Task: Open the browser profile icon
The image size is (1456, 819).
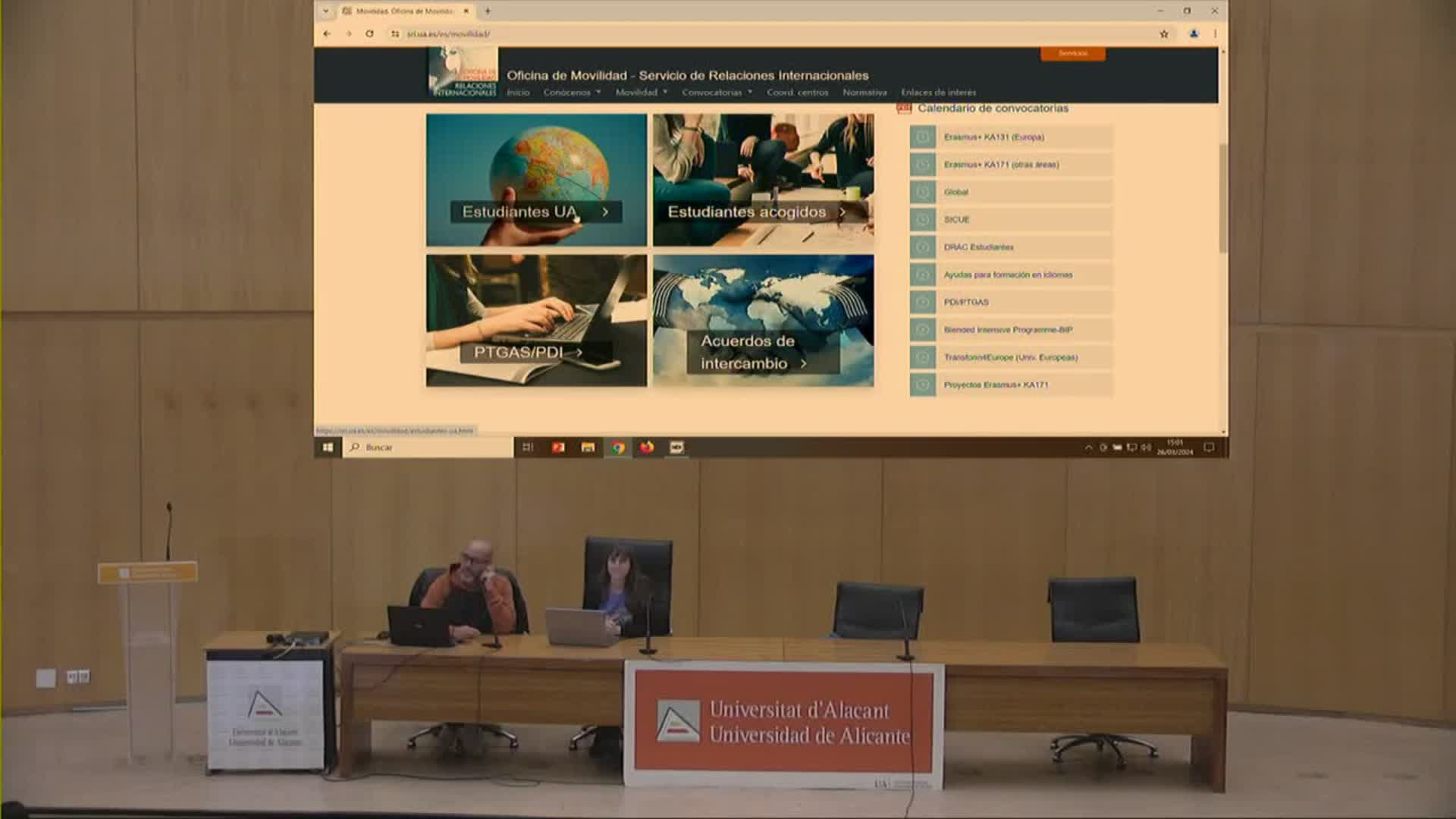Action: pyautogui.click(x=1194, y=34)
